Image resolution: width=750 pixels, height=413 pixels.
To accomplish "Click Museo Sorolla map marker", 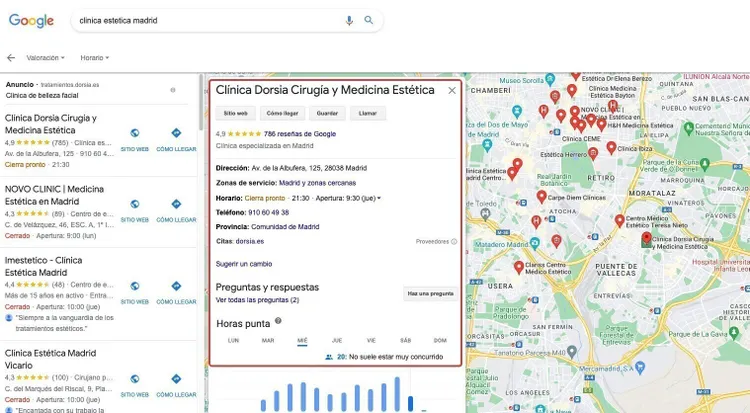I will (x=550, y=79).
